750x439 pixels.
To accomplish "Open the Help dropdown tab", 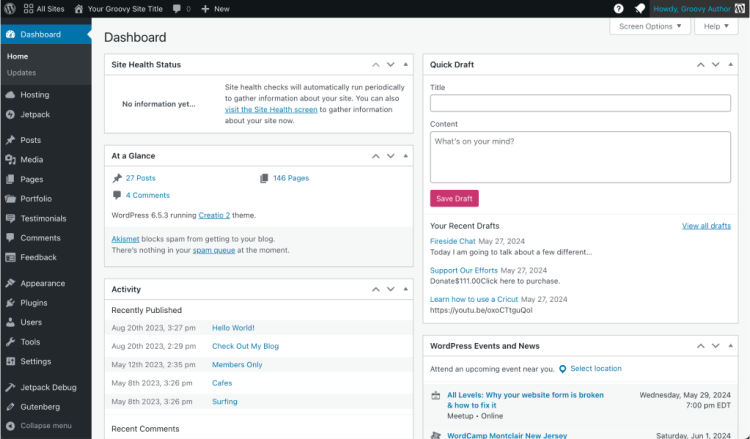I will (x=716, y=26).
